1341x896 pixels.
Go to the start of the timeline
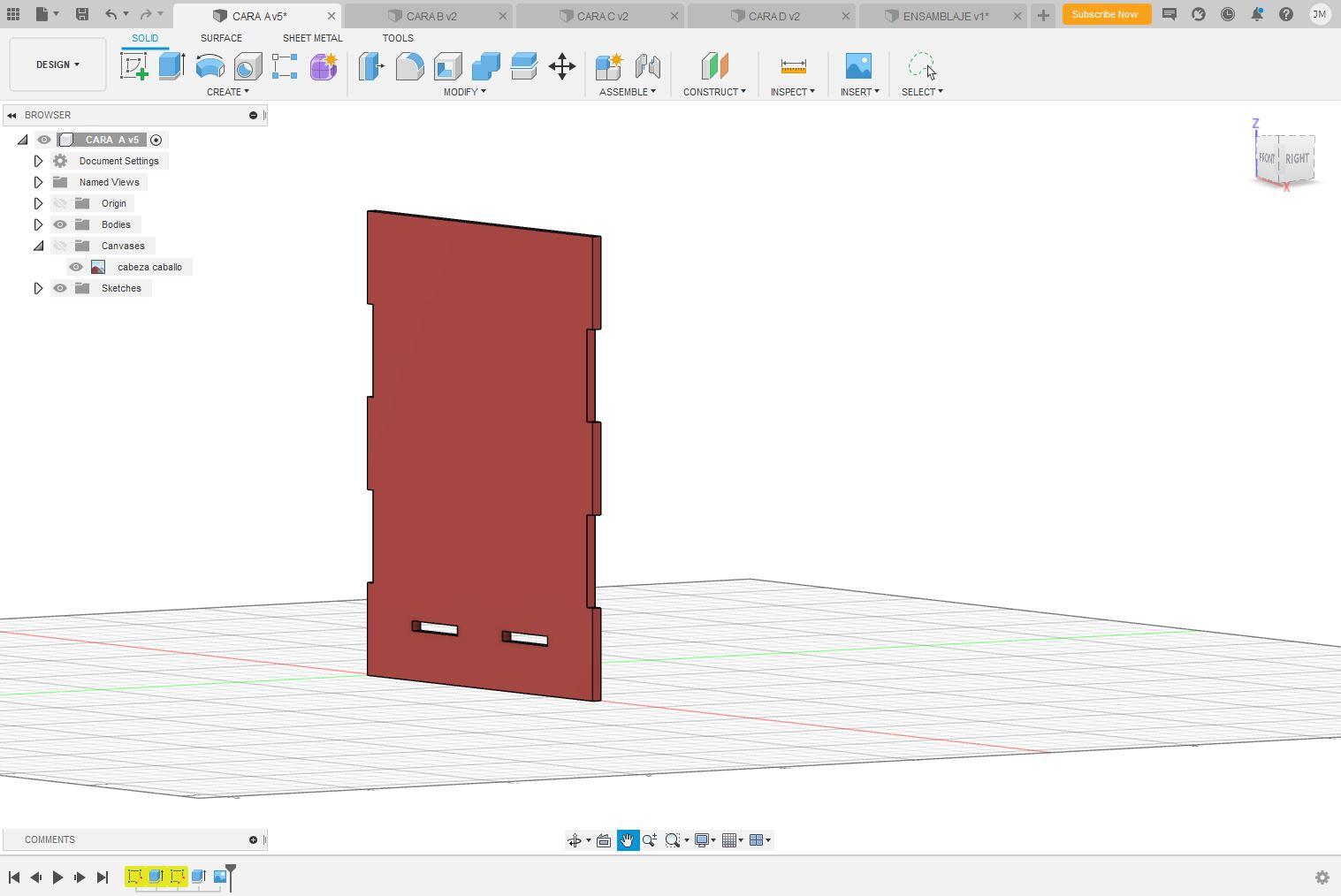point(14,877)
